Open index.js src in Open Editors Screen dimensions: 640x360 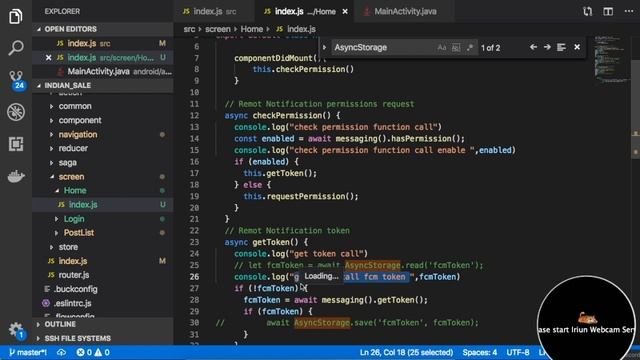coord(103,43)
